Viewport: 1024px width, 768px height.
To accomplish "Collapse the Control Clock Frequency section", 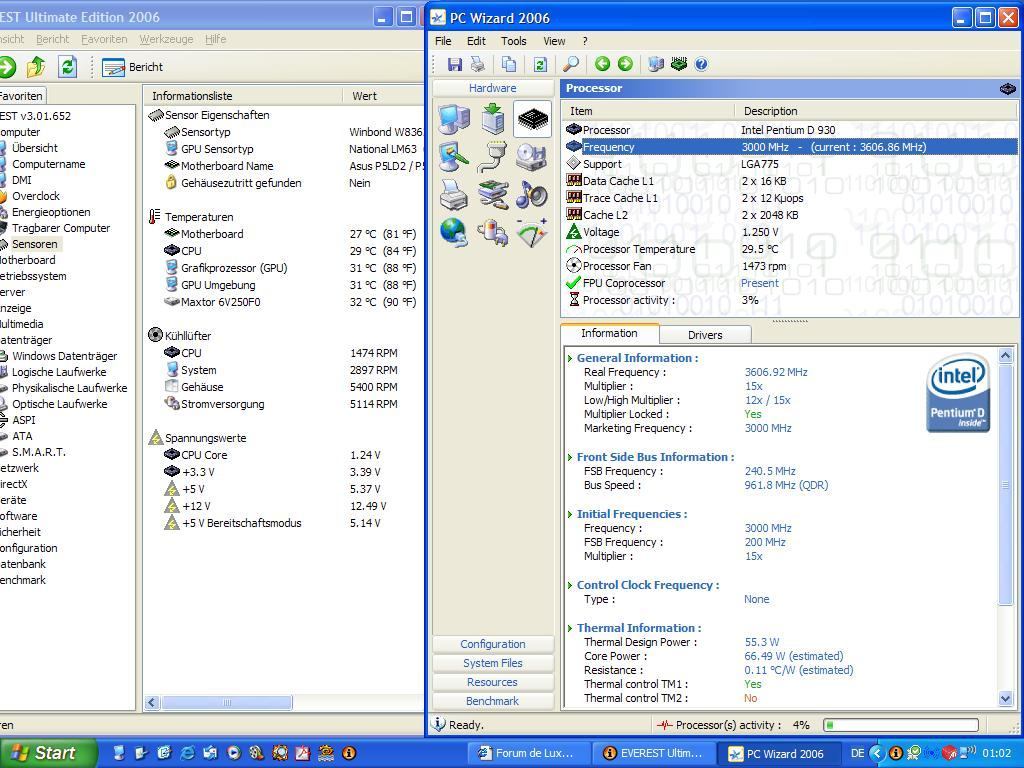I will pyautogui.click(x=570, y=586).
